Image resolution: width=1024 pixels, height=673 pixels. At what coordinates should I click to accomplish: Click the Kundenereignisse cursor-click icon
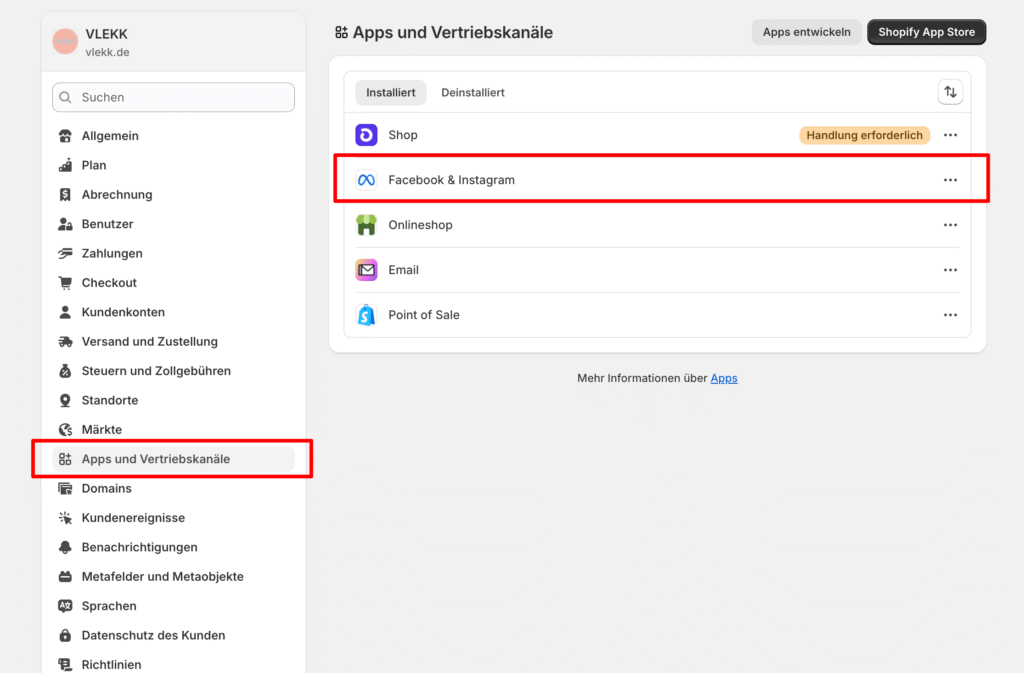tap(65, 518)
